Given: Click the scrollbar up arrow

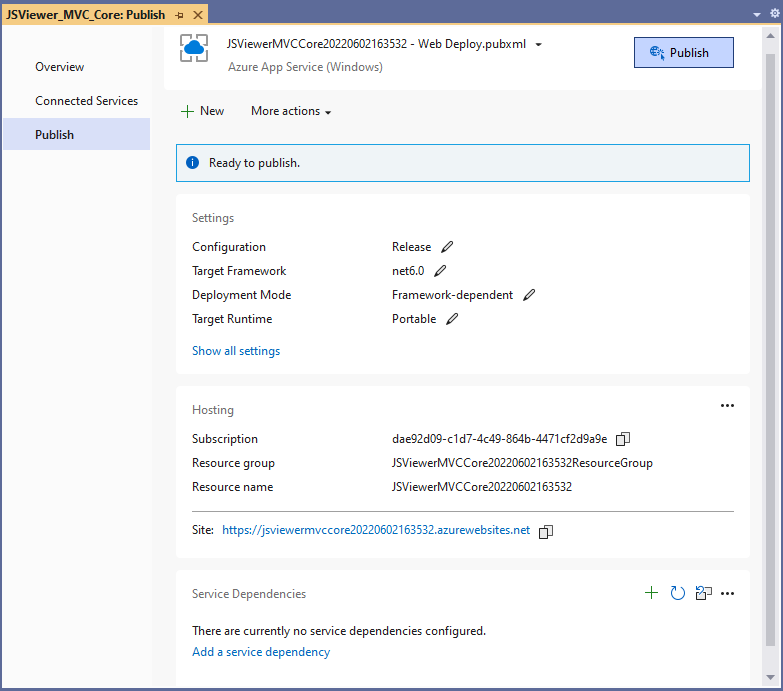Looking at the screenshot, I should 771,36.
